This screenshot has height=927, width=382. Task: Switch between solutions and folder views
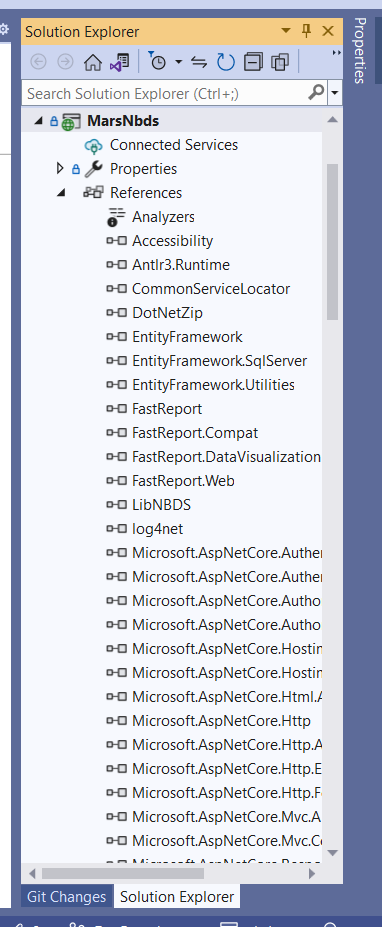click(119, 62)
